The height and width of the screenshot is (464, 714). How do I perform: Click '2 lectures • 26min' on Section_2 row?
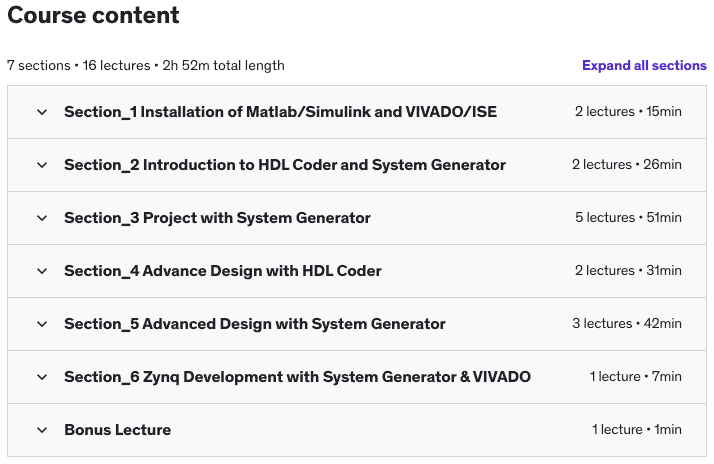click(x=627, y=164)
